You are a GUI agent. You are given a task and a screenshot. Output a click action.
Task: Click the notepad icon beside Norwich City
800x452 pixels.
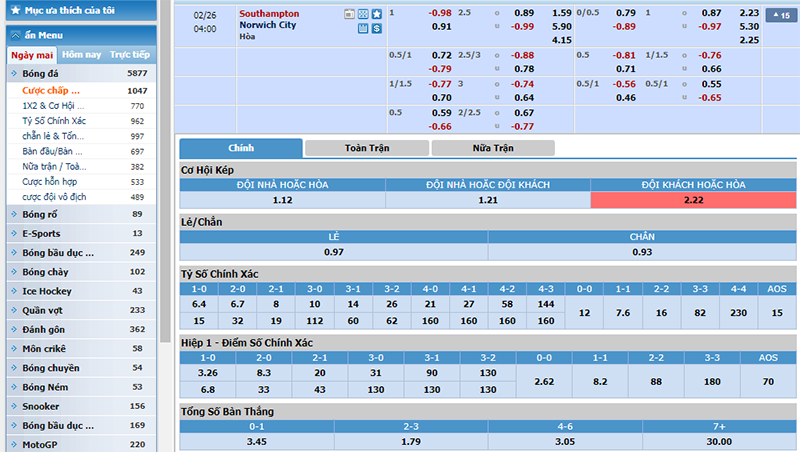point(363,28)
